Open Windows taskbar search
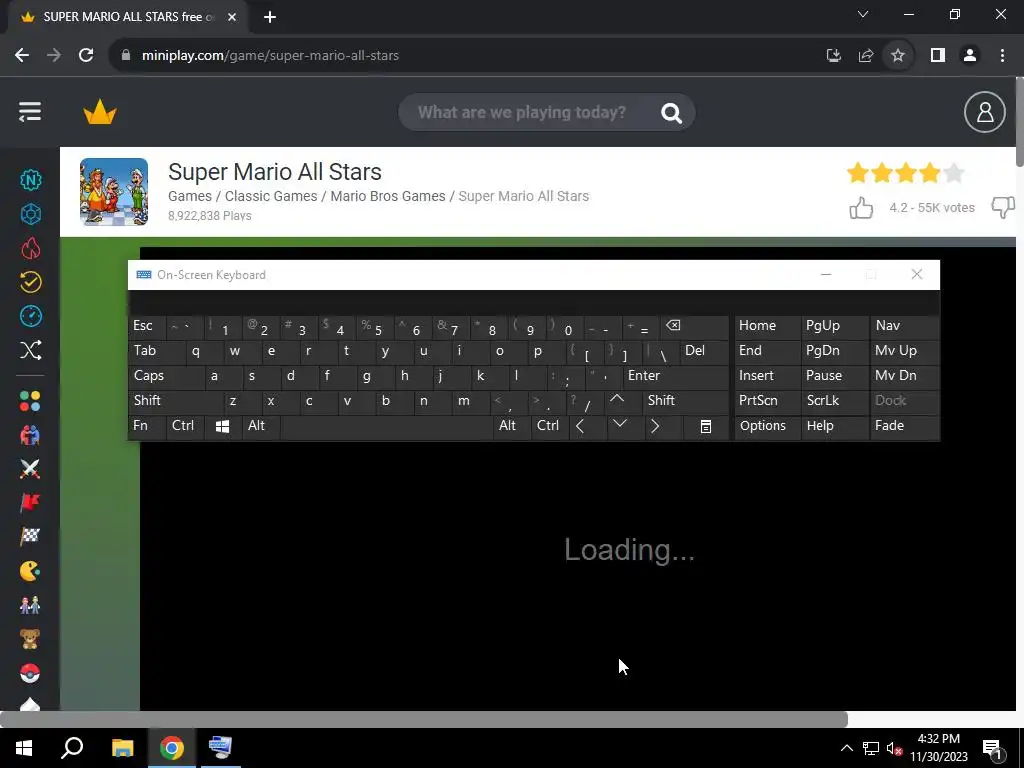1024x768 pixels. click(72, 748)
